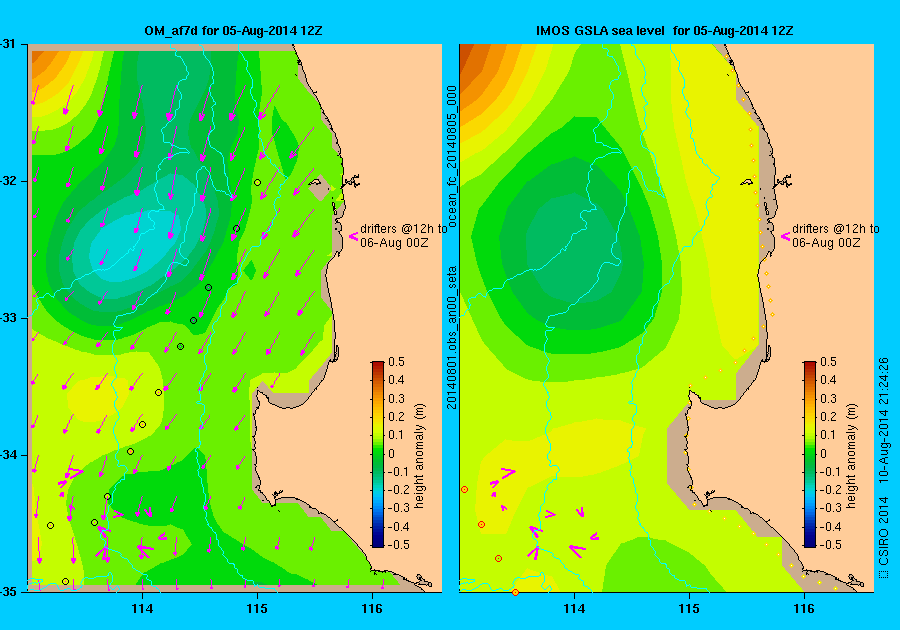The height and width of the screenshot is (630, 900).
Task: Click 'drifters @12h to 06-Aug 00Z' on left map
Action: tap(404, 236)
